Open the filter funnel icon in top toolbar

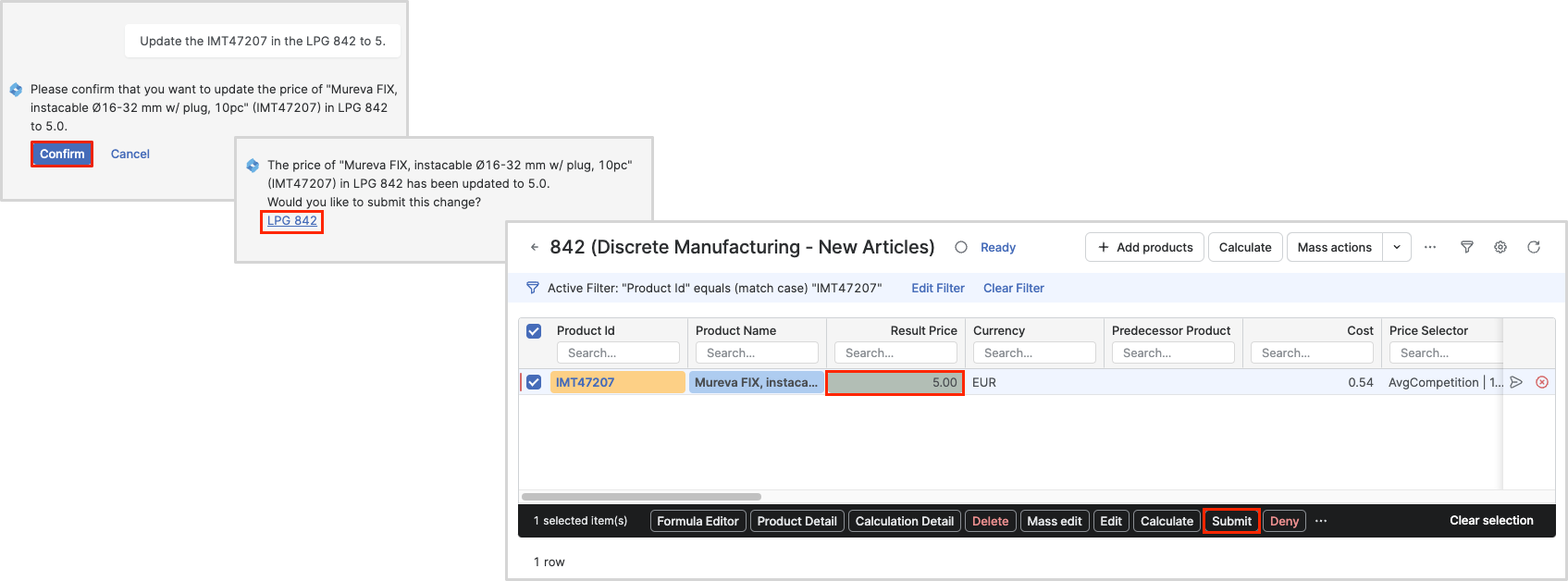[x=1466, y=247]
